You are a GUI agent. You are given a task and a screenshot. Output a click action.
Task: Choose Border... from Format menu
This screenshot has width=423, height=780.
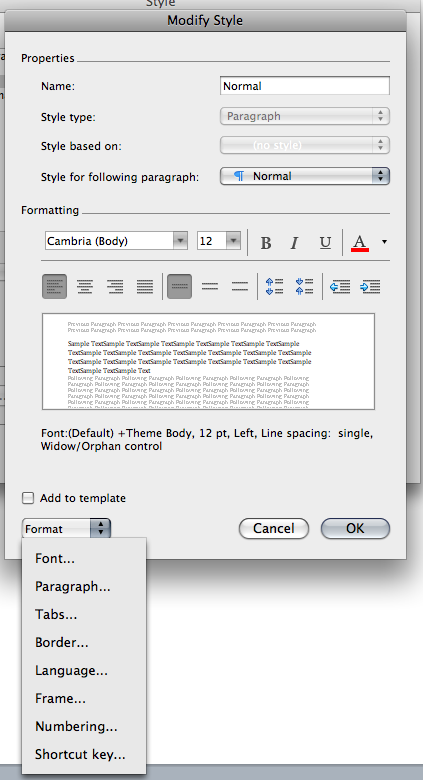click(84, 642)
